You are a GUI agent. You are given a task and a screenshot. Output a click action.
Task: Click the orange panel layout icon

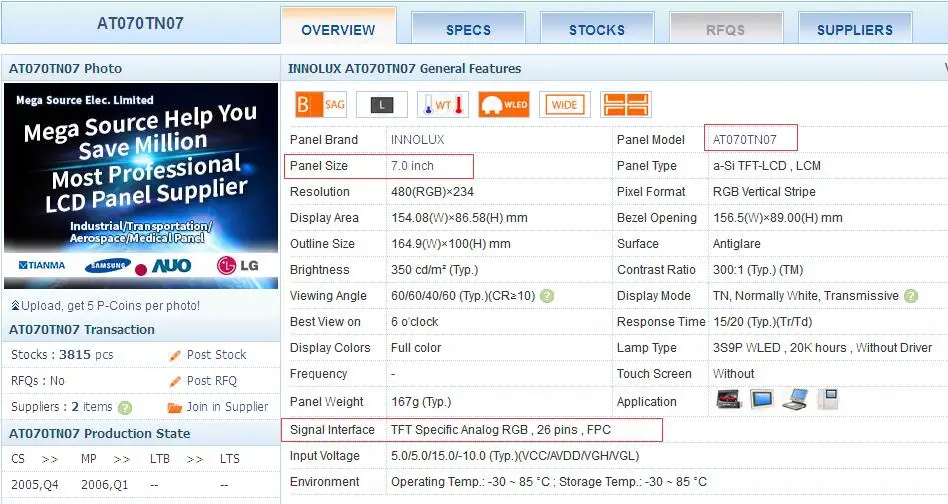pos(626,105)
